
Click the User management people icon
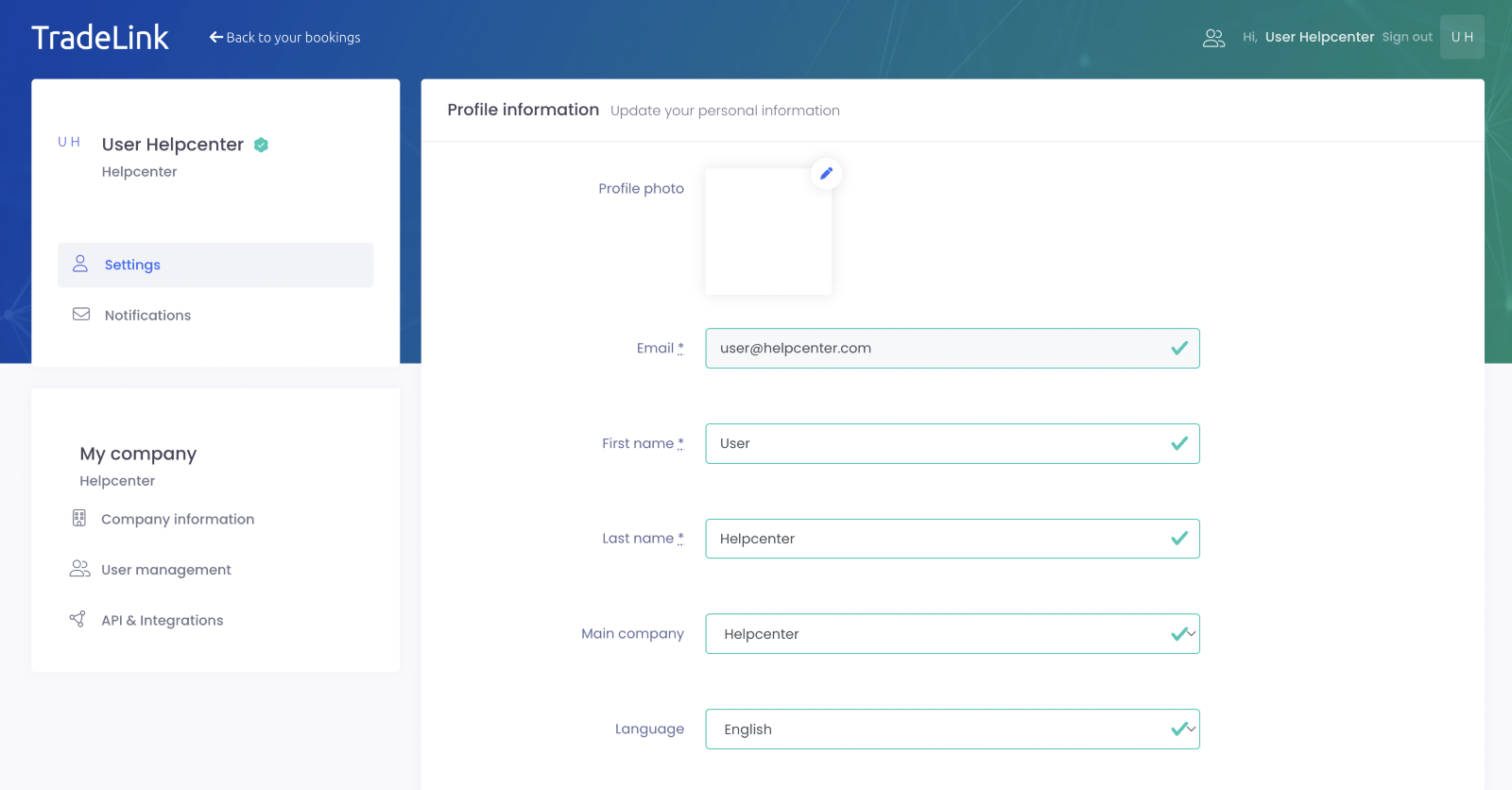79,569
